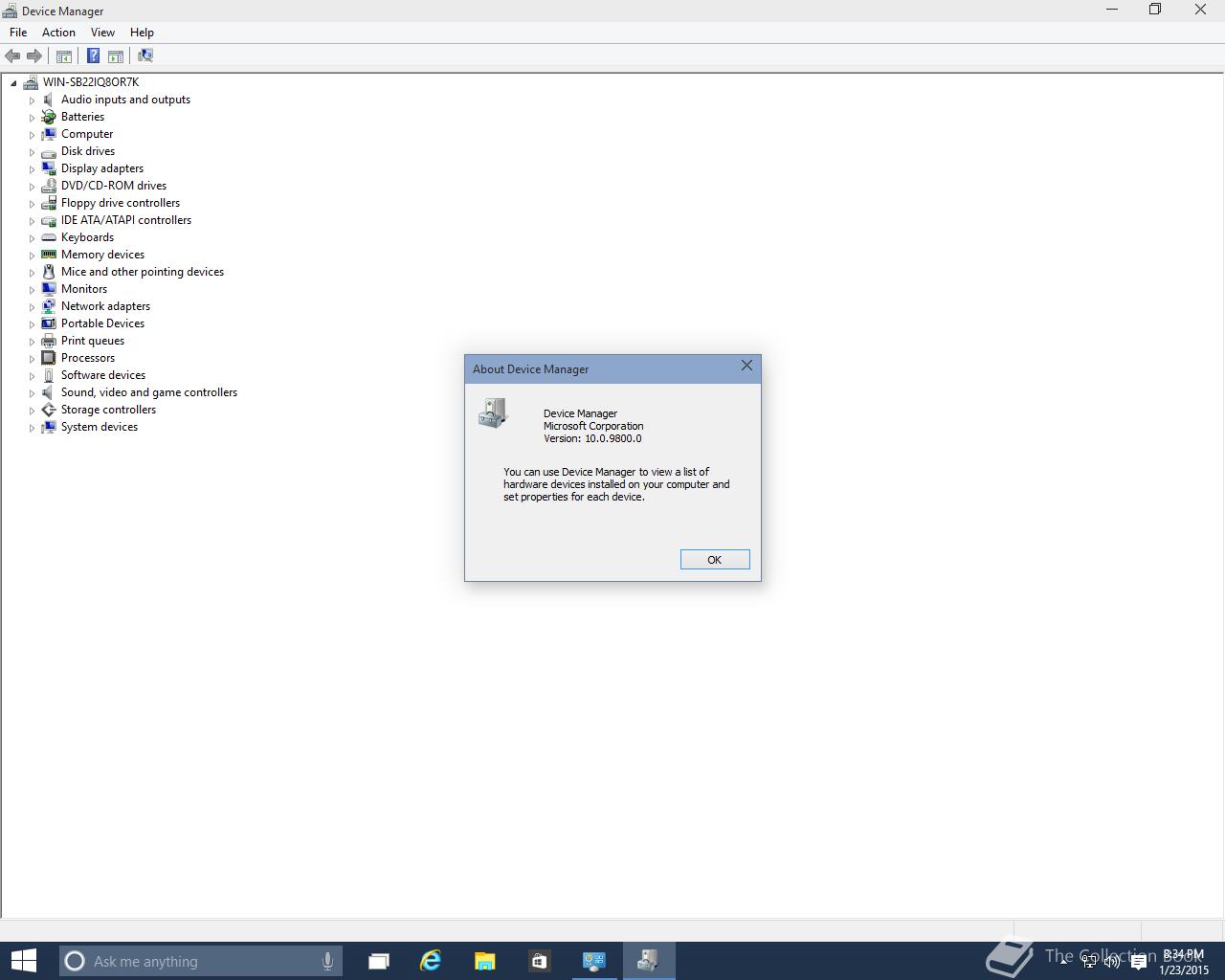Open the File menu

click(x=18, y=33)
